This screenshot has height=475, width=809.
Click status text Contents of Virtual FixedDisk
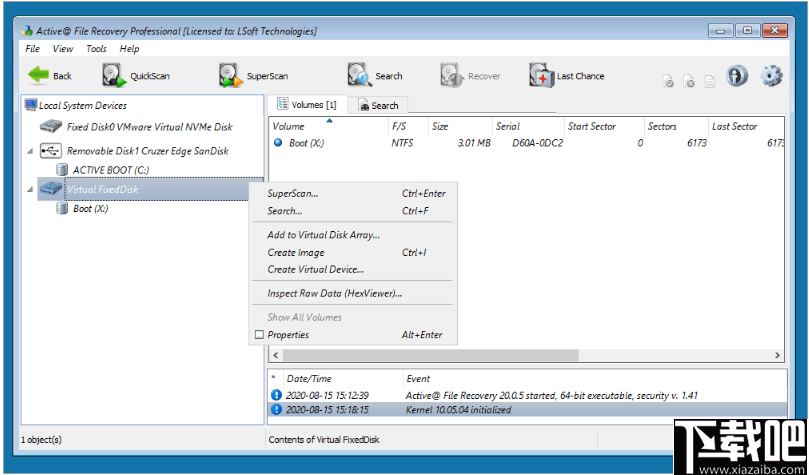point(324,440)
